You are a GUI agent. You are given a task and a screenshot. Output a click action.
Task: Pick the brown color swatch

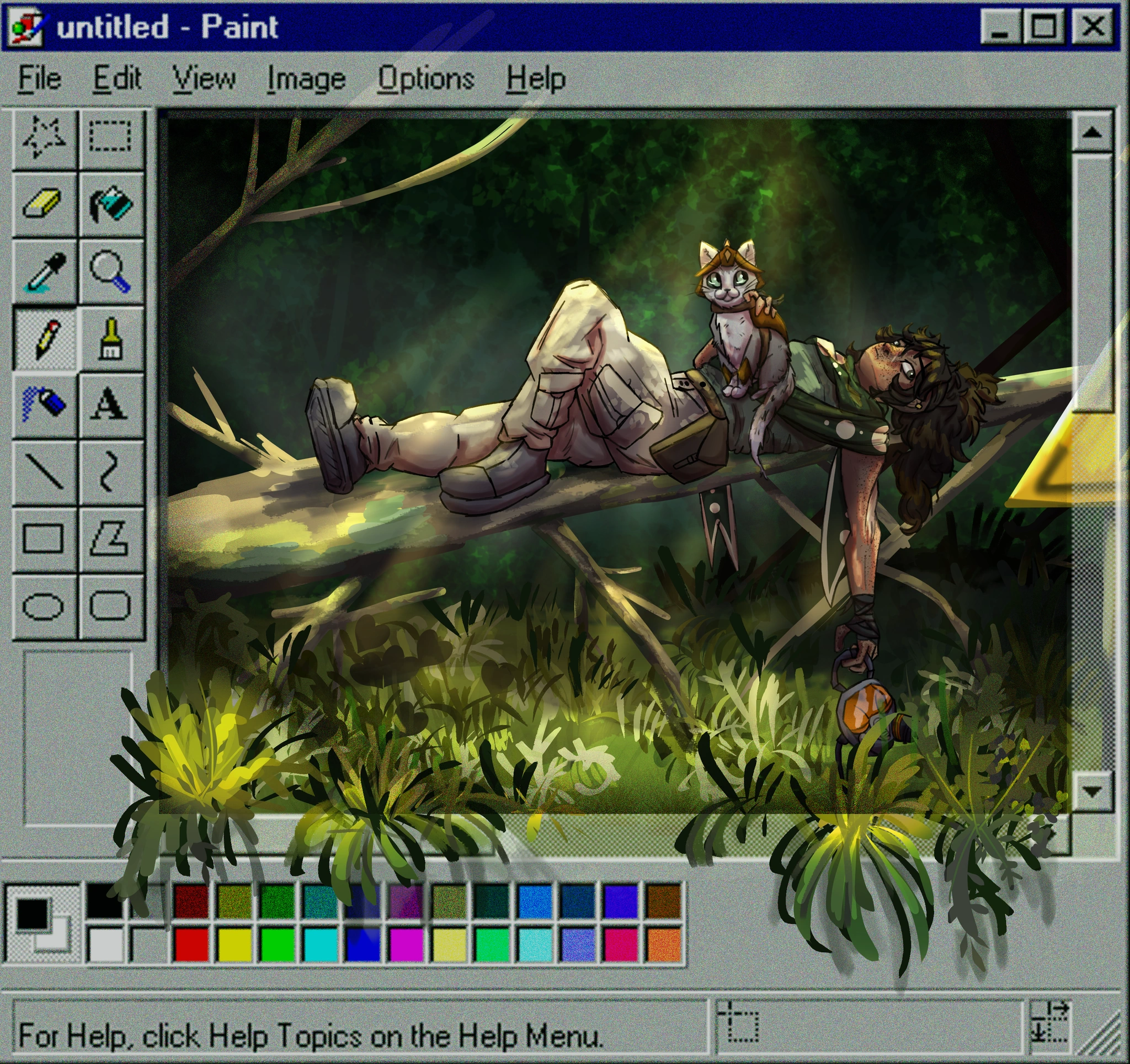[664, 901]
